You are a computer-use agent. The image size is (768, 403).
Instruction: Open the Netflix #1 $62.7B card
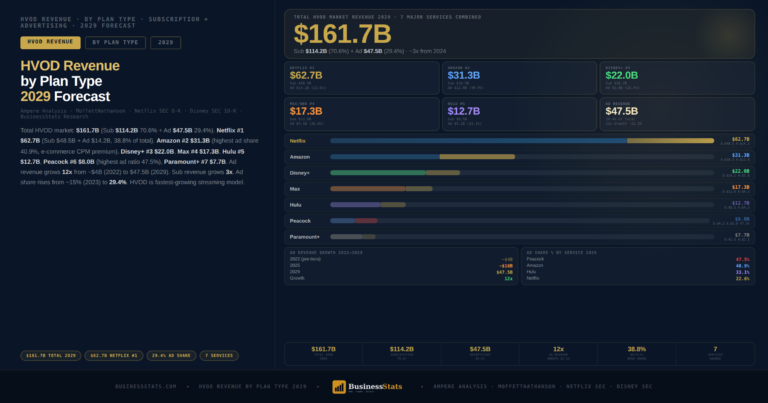(x=361, y=78)
